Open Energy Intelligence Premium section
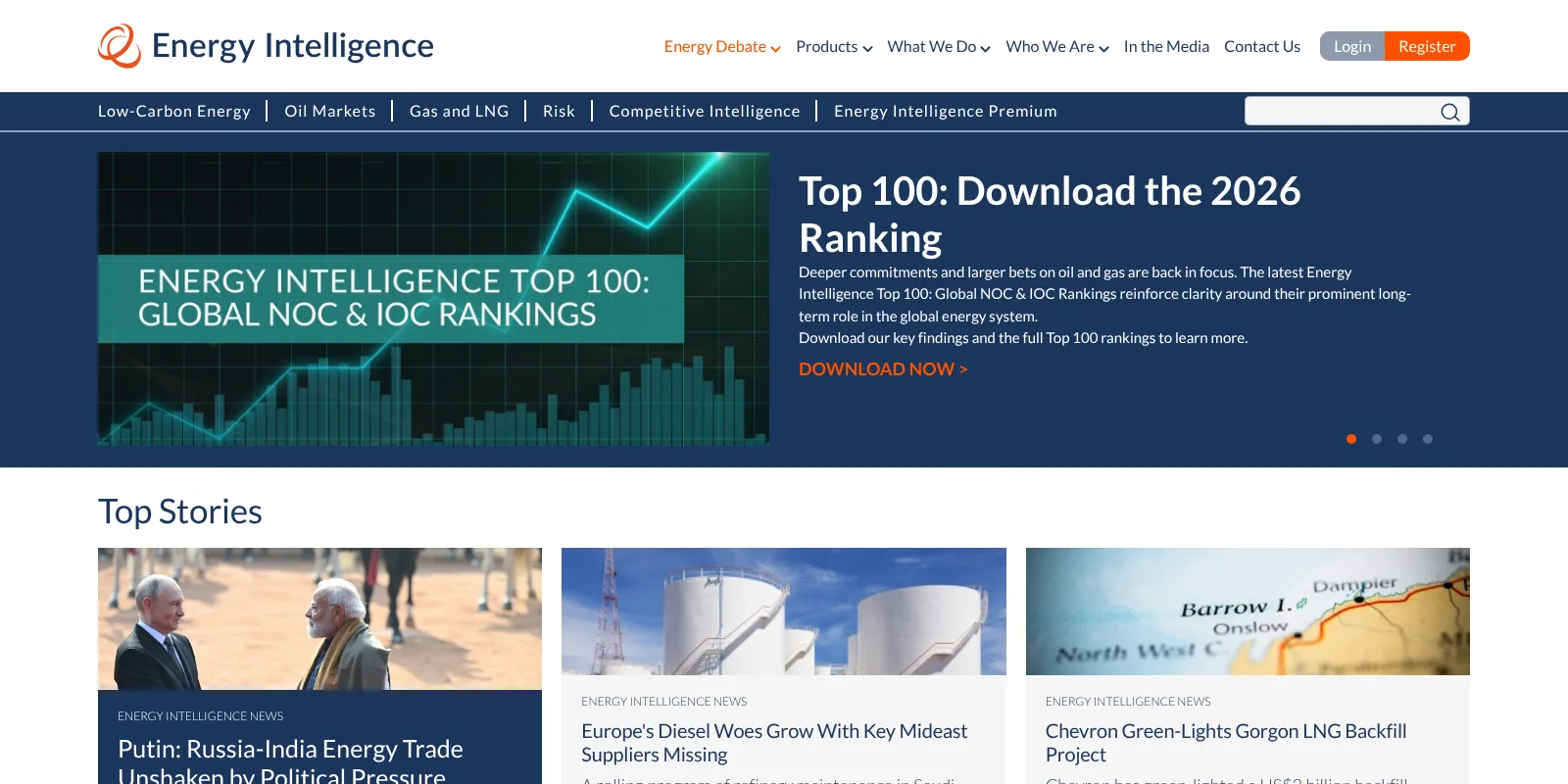 coord(946,112)
